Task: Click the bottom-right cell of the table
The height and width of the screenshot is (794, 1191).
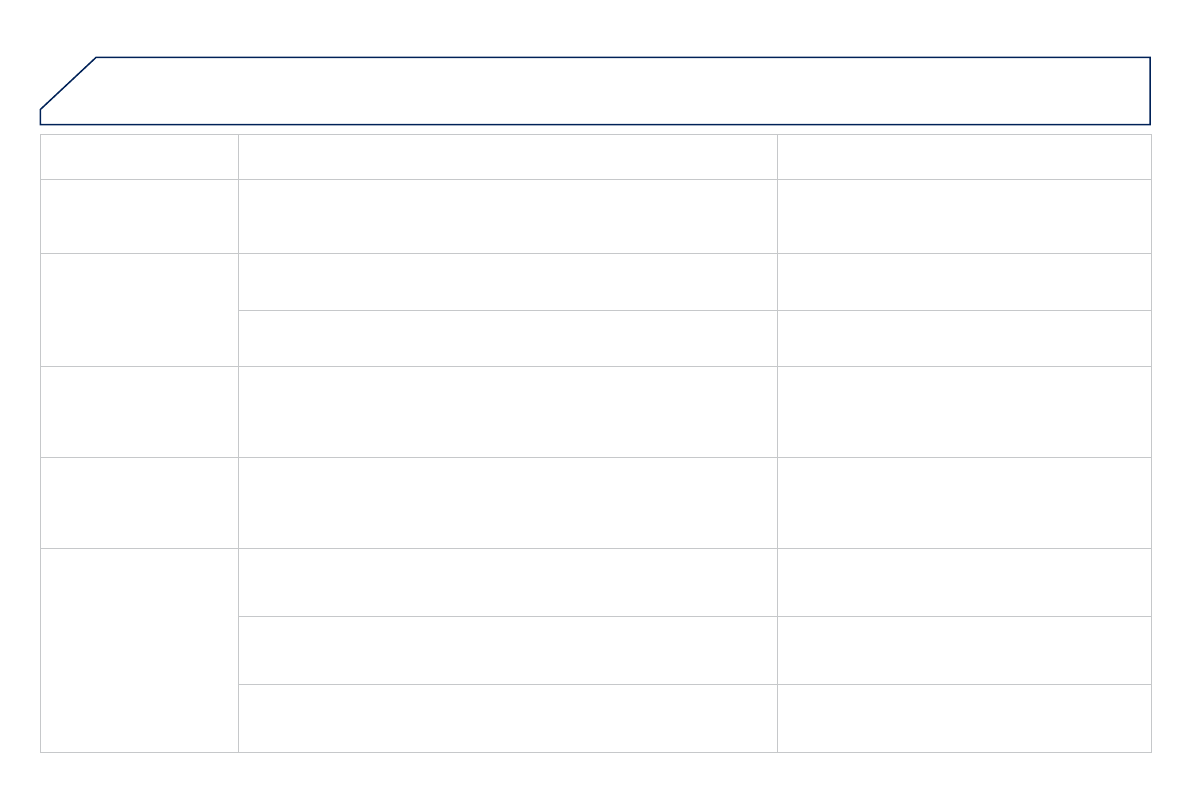Action: click(x=963, y=718)
